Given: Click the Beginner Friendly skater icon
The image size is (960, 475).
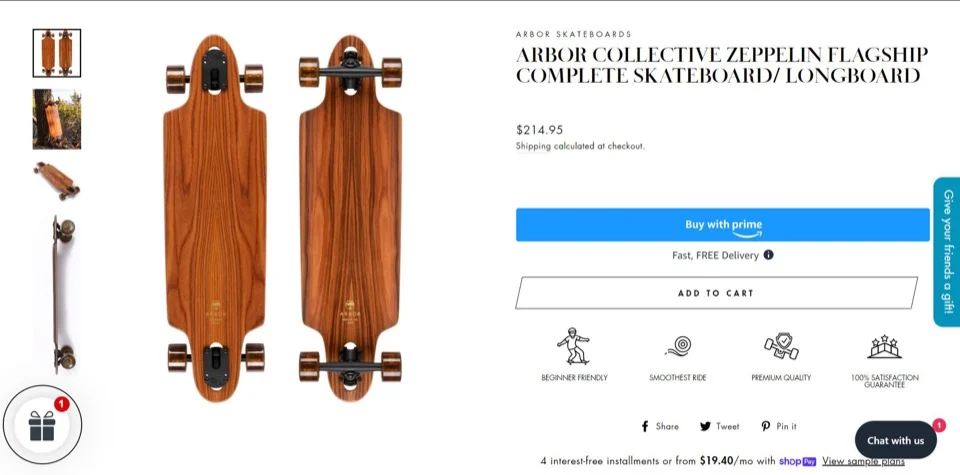Looking at the screenshot, I should click(x=574, y=346).
